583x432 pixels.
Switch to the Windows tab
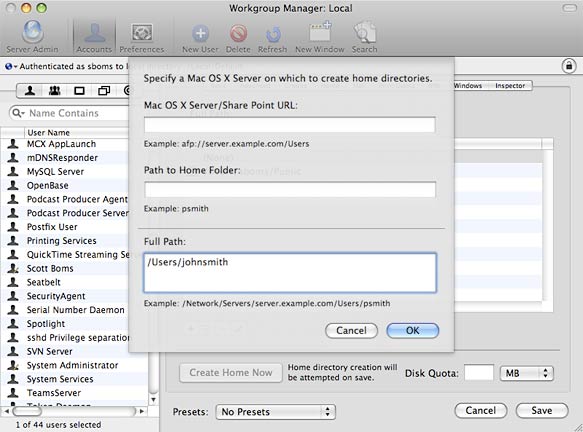[x=468, y=86]
